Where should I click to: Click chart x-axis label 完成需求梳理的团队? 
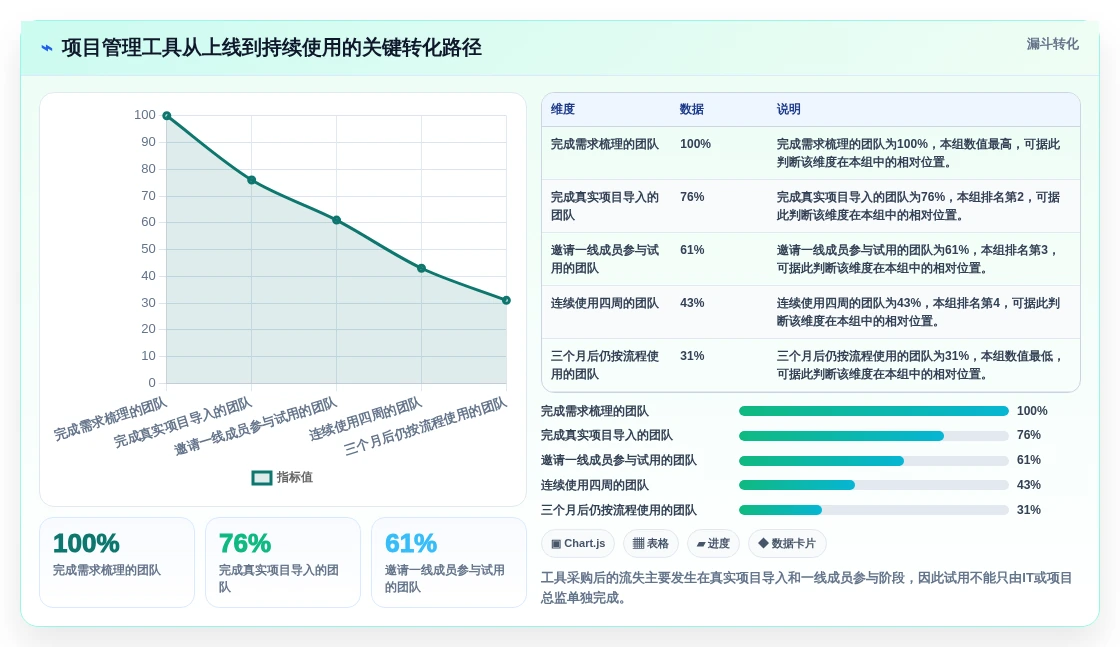point(110,418)
